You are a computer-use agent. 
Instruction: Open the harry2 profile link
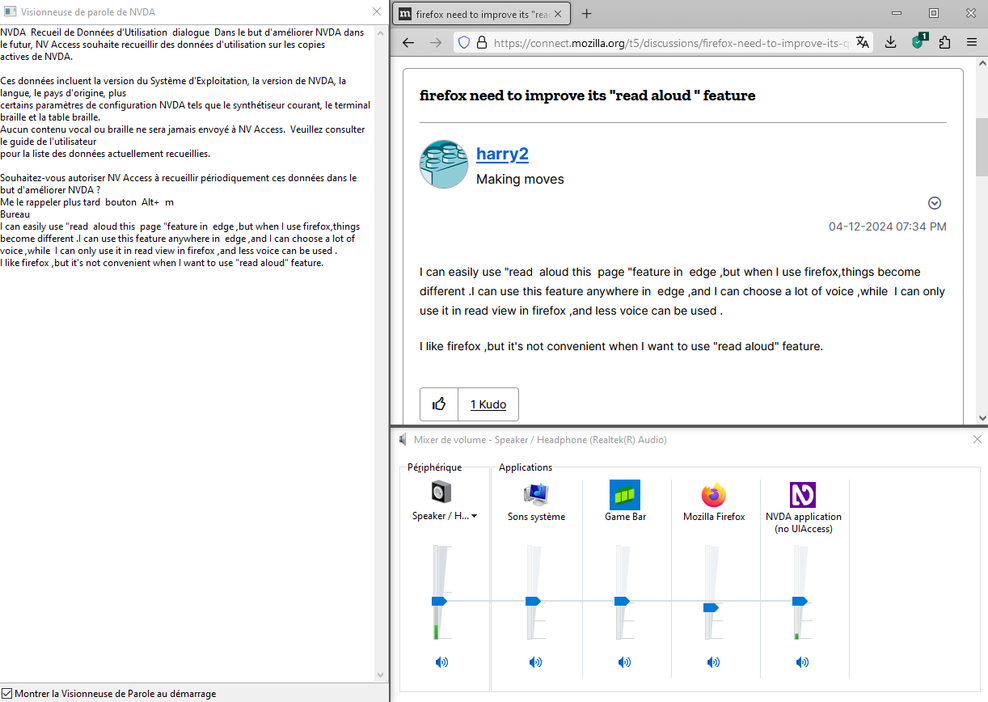click(502, 154)
